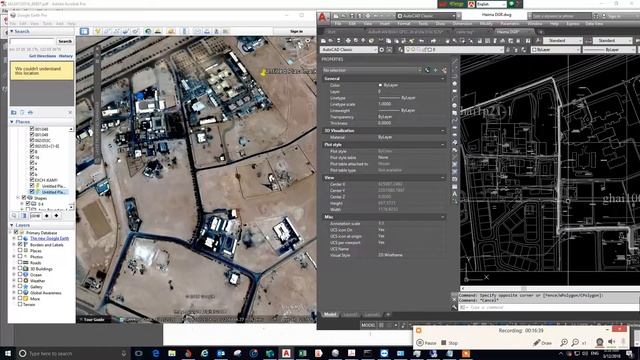The width and height of the screenshot is (640, 360).
Task: Click the AutoCAD redo arrow icon
Action: (433, 41)
